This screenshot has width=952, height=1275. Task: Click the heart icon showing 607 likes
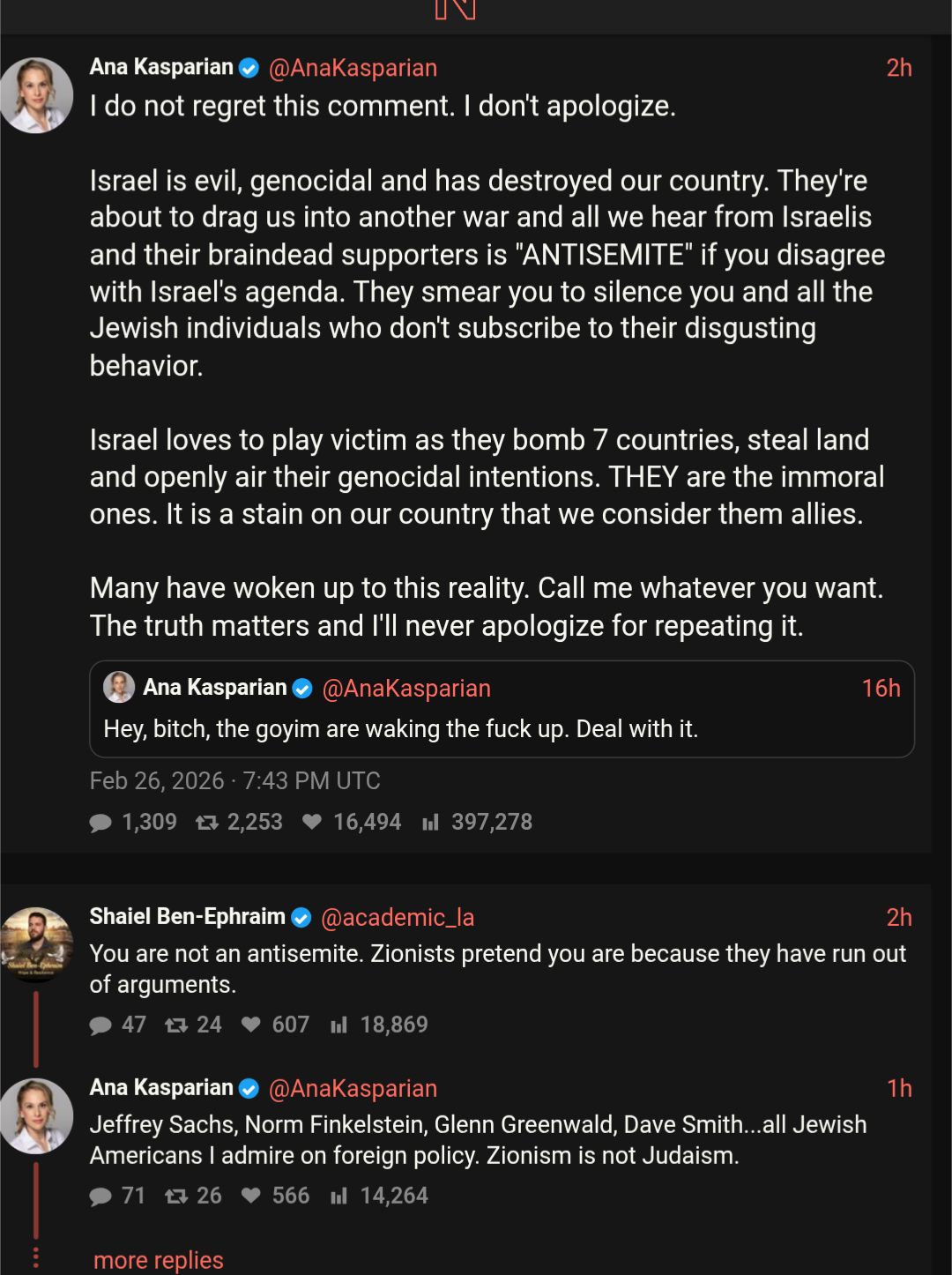coord(251,1025)
